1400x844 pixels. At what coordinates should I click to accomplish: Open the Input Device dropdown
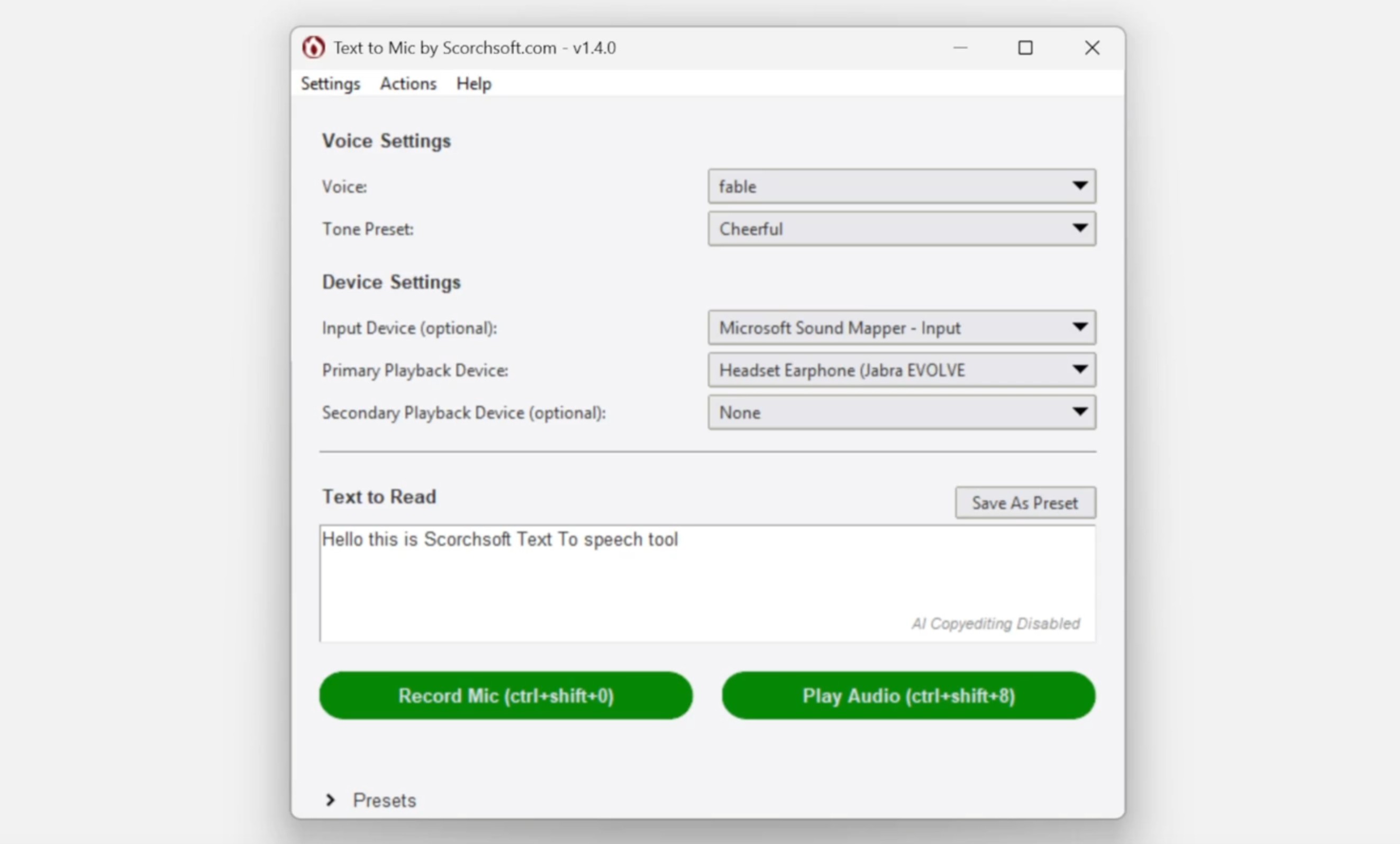tap(902, 328)
